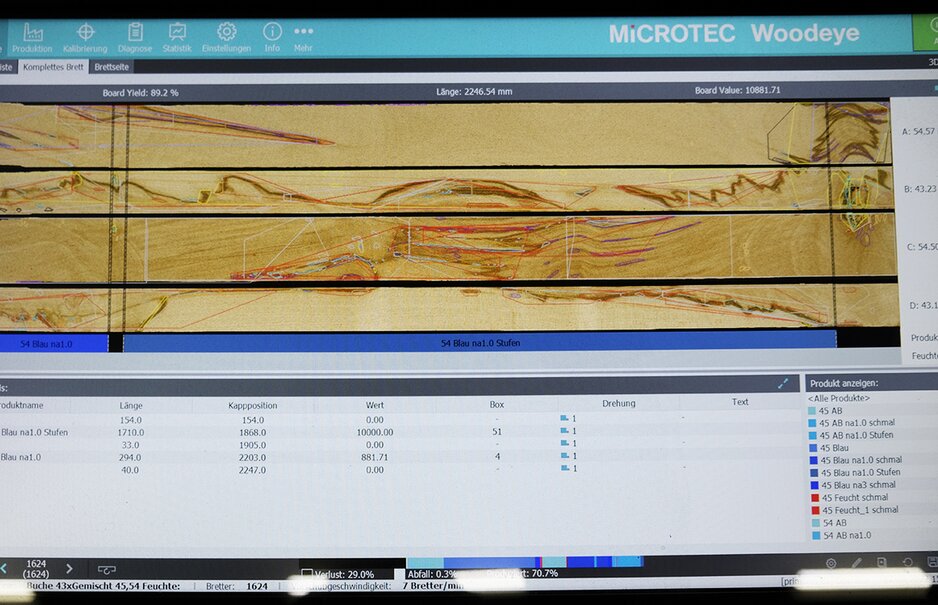938x605 pixels.
Task: Open Einstellungen gear settings
Action: (226, 37)
